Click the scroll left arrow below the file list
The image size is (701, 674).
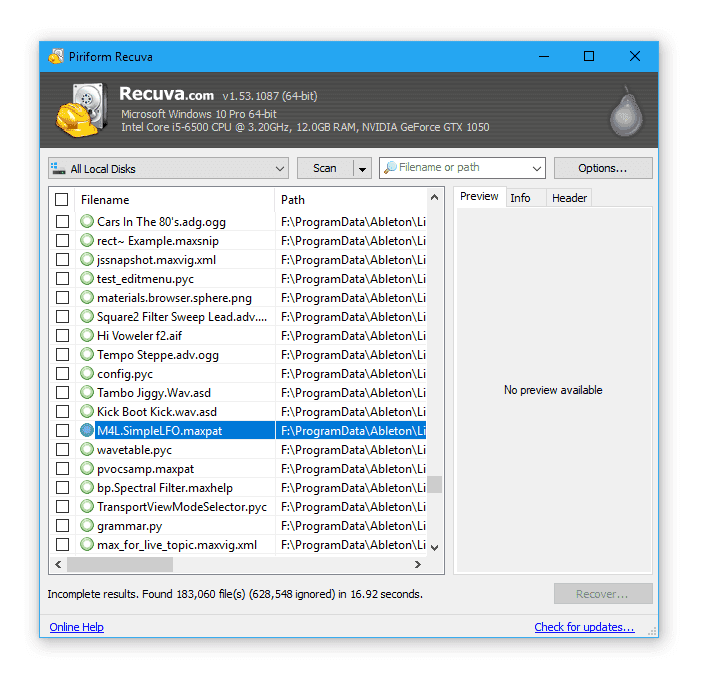(x=58, y=564)
